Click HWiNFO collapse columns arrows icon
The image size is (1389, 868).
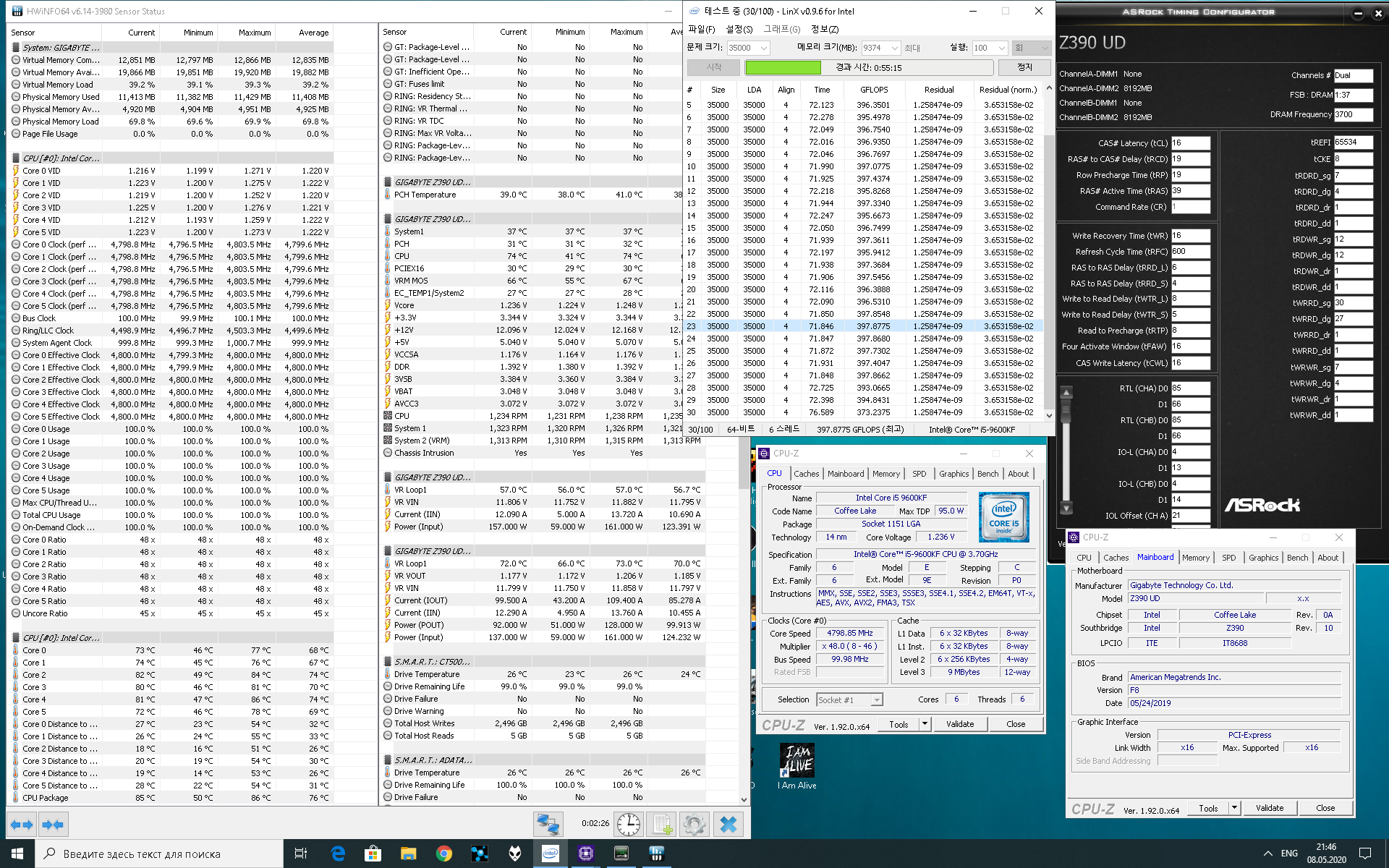point(53,825)
